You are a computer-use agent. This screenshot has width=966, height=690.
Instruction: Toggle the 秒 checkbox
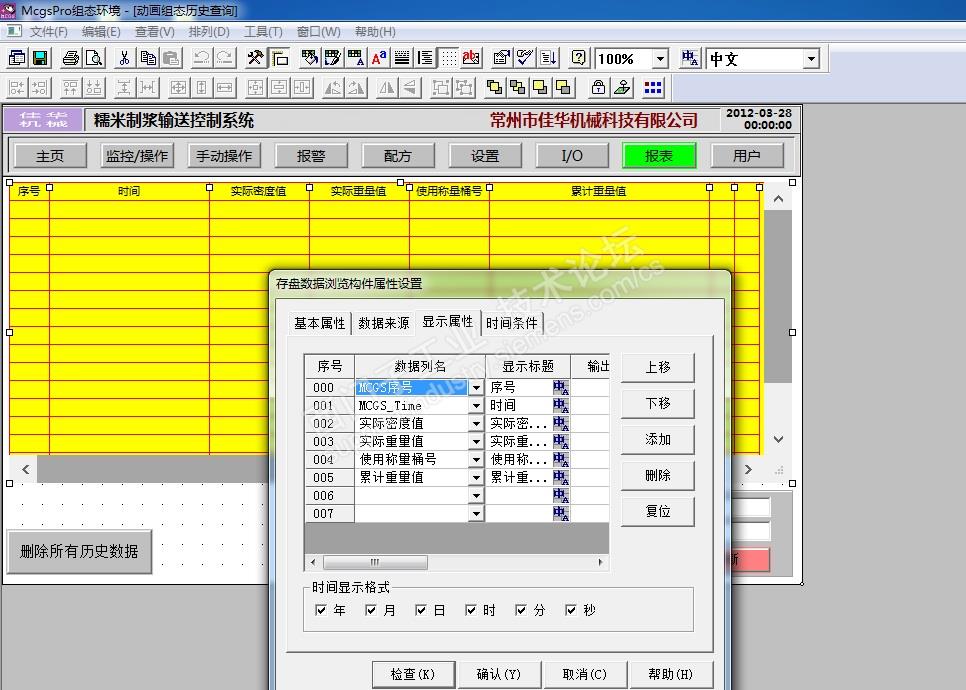(570, 610)
